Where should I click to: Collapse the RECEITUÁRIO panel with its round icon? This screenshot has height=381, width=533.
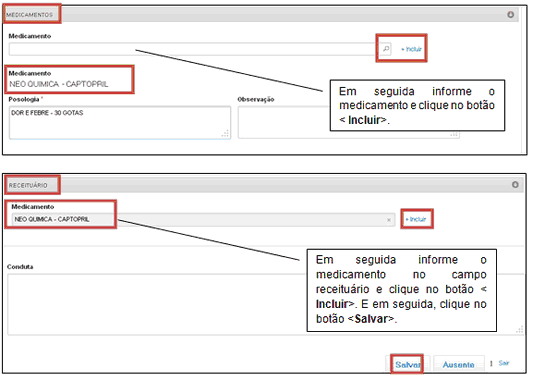pyautogui.click(x=515, y=184)
